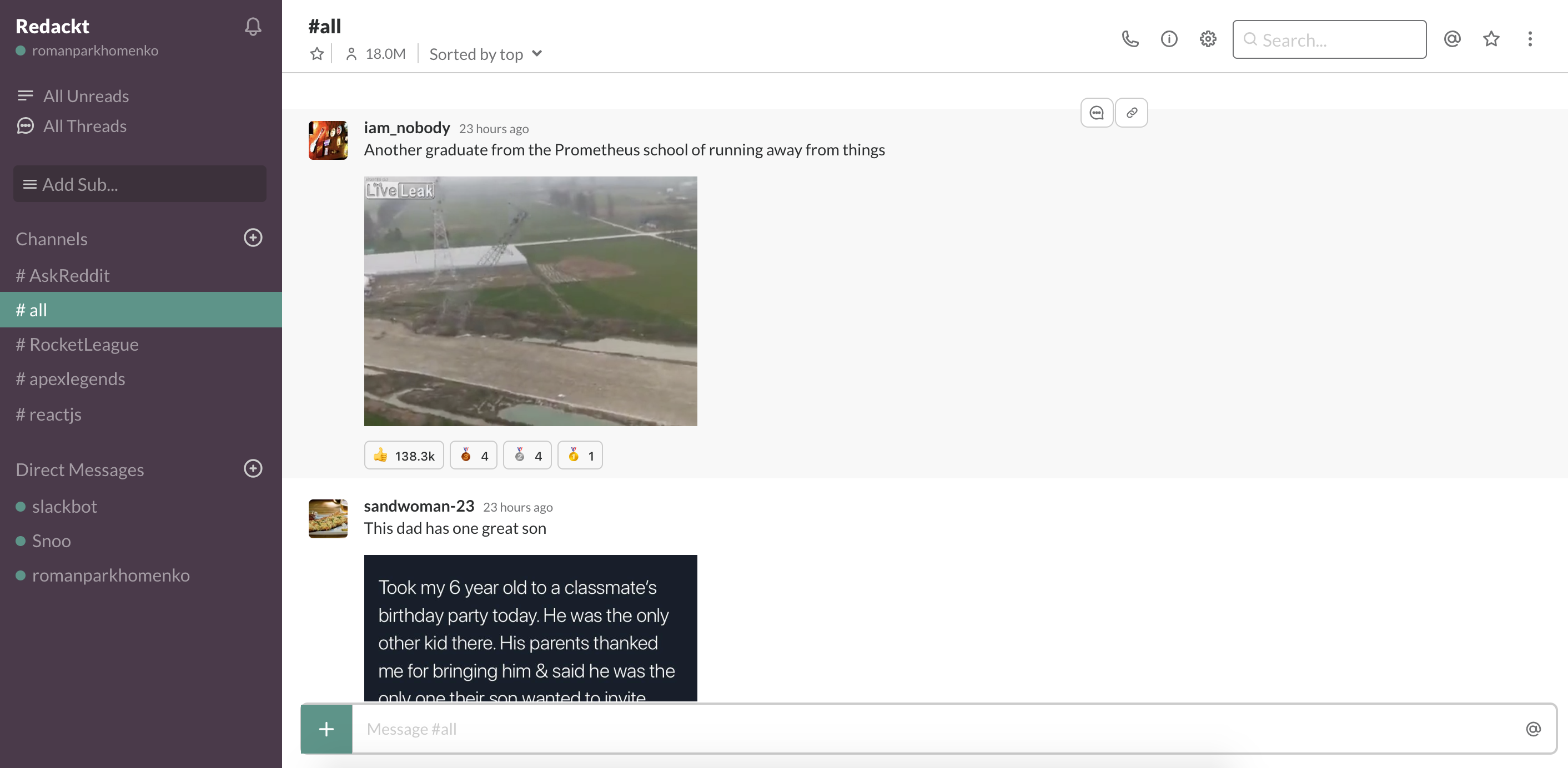Open mentions with header @ icon

(1453, 39)
